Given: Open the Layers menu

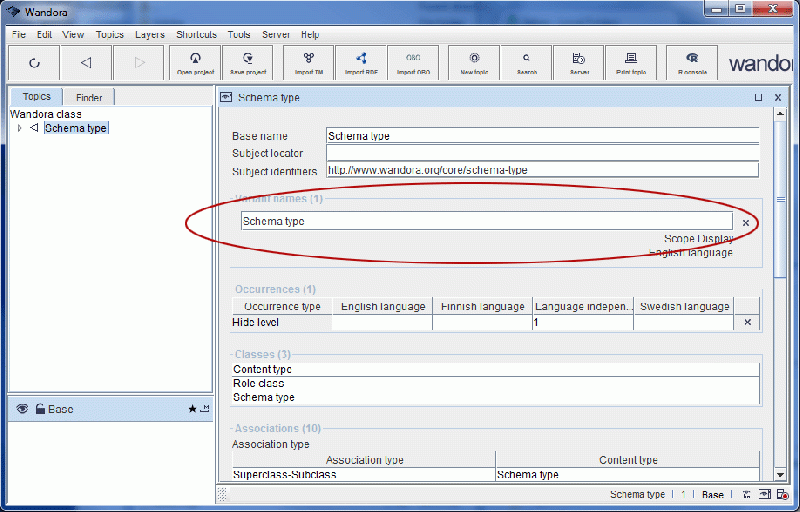Looking at the screenshot, I should click(150, 34).
